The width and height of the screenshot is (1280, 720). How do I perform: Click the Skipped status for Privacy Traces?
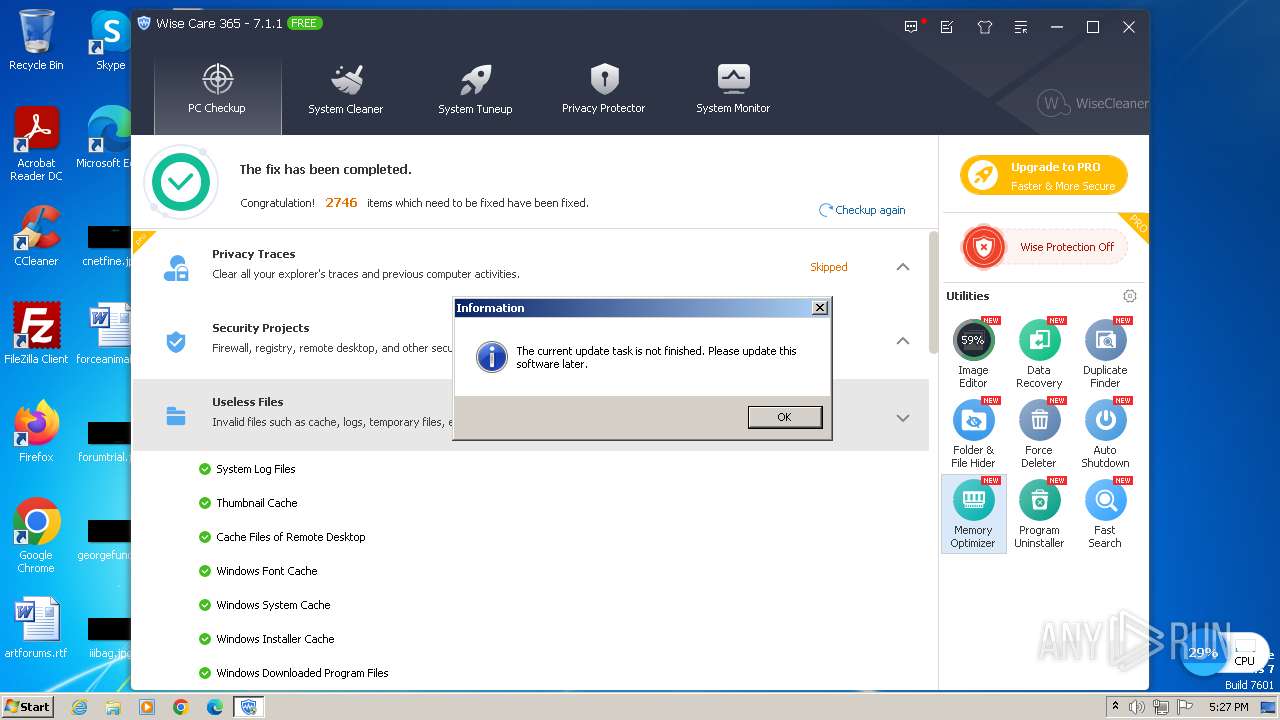pyautogui.click(x=829, y=267)
